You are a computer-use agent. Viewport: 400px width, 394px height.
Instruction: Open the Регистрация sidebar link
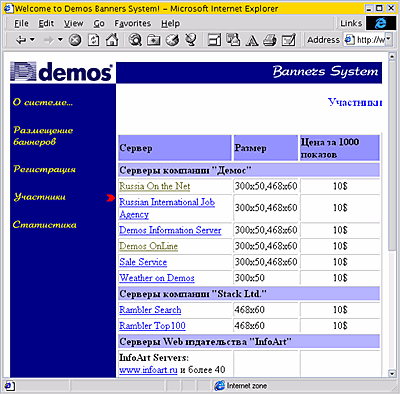(44, 169)
